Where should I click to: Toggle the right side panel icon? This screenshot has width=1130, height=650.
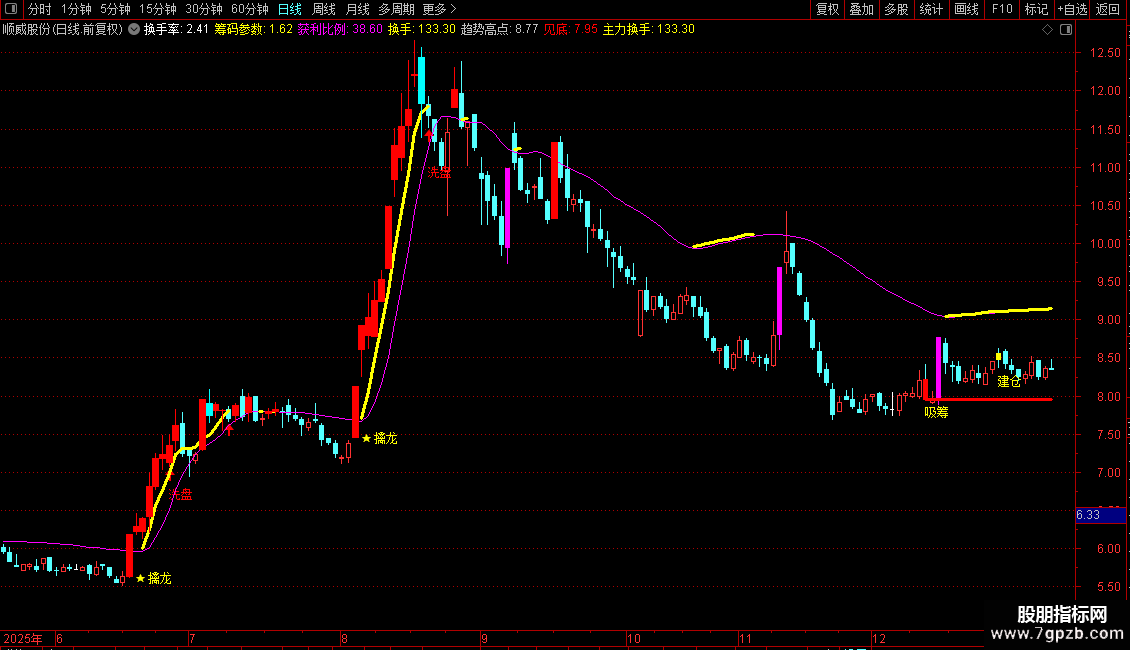(1066, 30)
